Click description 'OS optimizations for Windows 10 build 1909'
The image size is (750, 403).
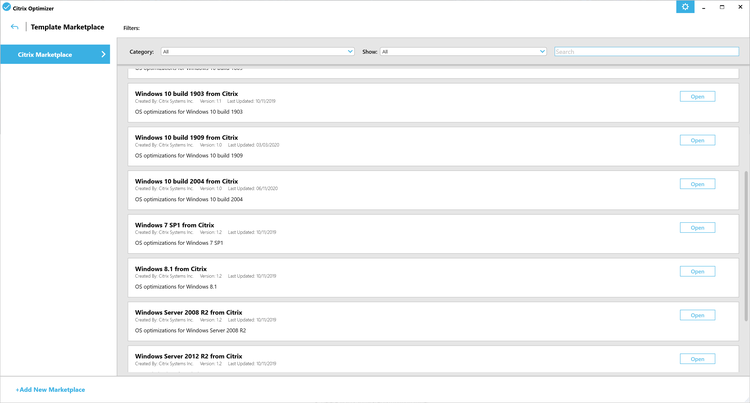click(189, 155)
